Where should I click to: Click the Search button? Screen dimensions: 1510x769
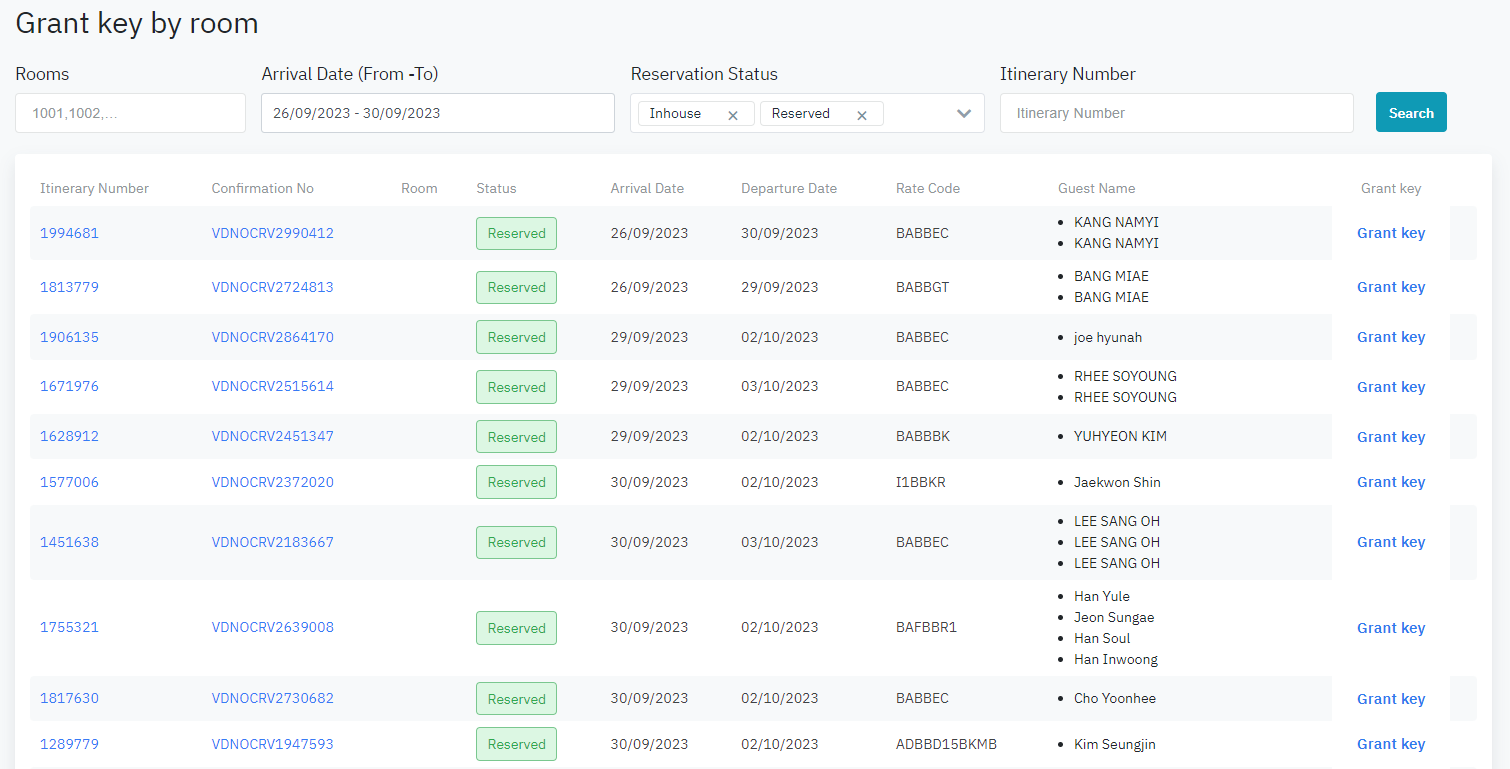coord(1410,113)
